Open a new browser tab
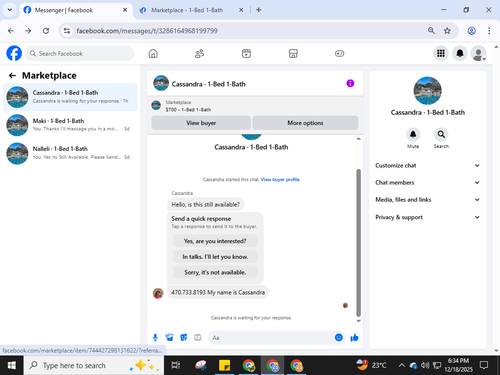The image size is (500, 375). click(x=259, y=10)
